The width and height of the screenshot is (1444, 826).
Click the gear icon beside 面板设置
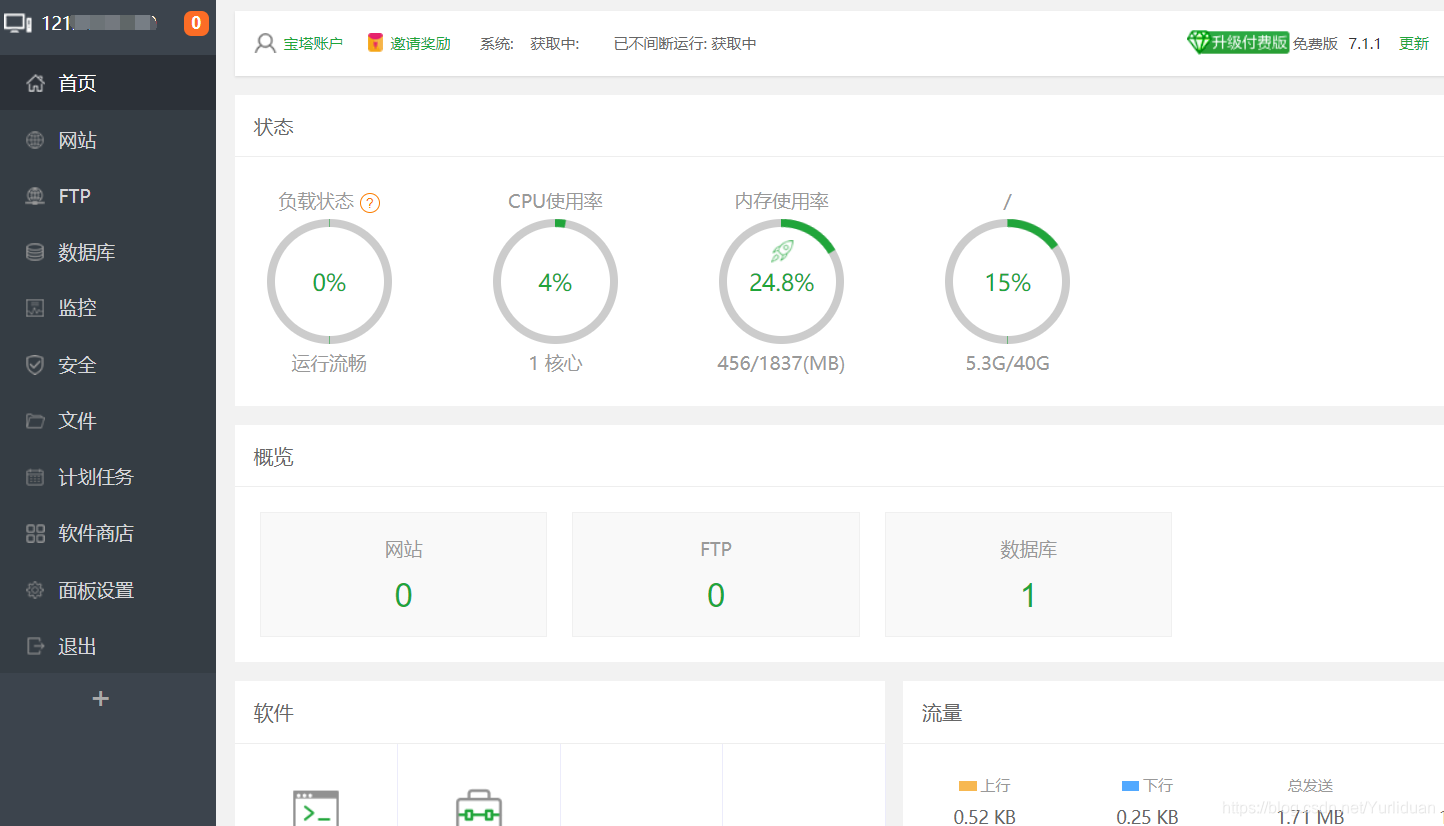(35, 590)
